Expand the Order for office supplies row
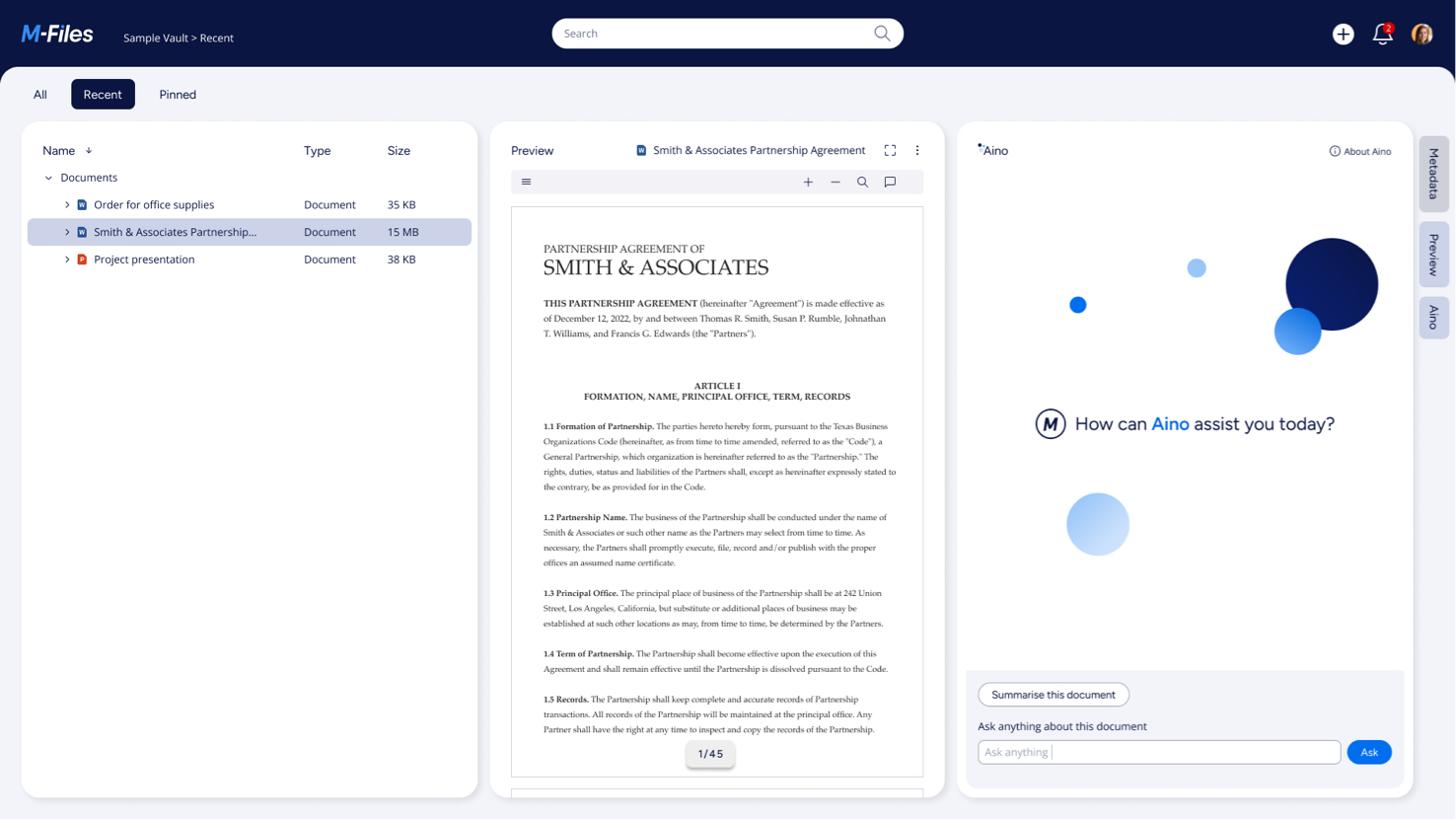Viewport: 1456px width, 819px height. [x=67, y=205]
